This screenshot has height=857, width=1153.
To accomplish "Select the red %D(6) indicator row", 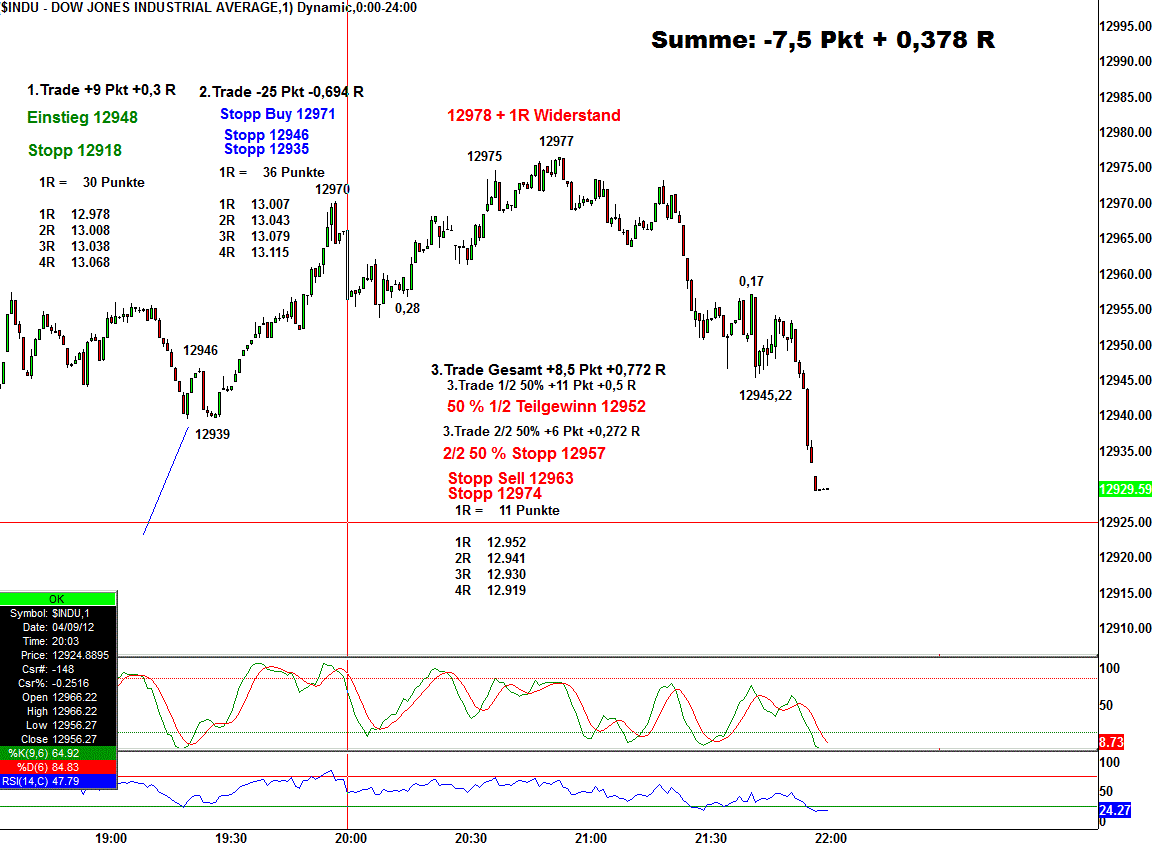I will tap(58, 767).
